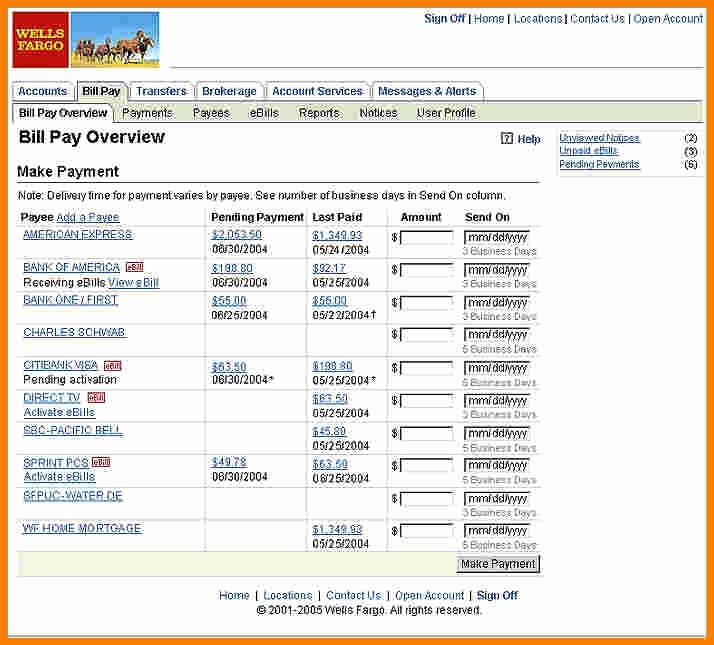Open the Accounts tab

click(x=42, y=91)
